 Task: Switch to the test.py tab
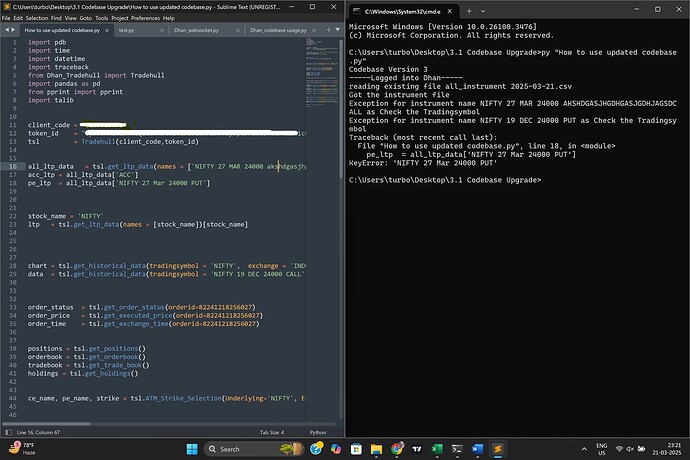click(x=127, y=30)
